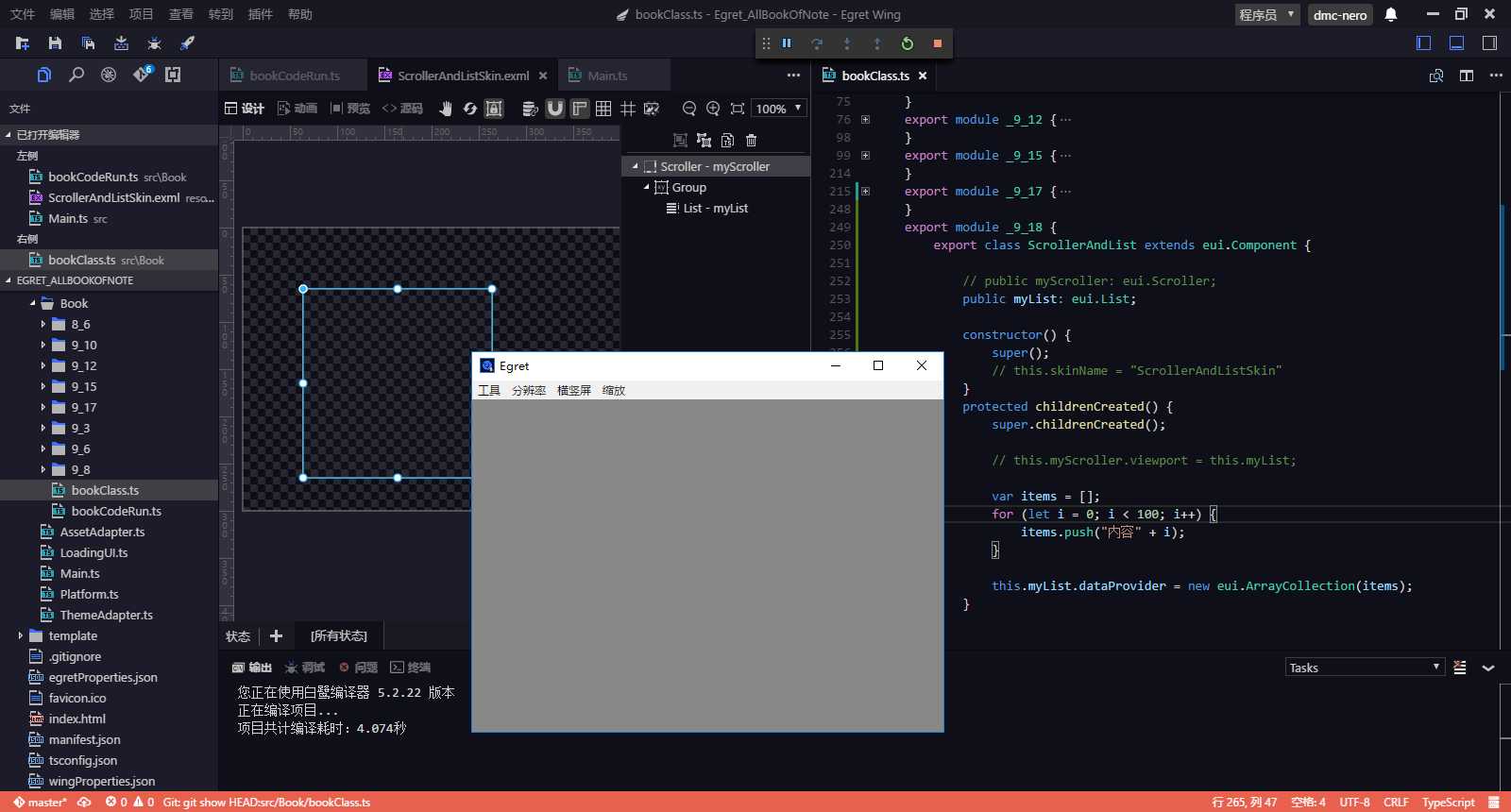The image size is (1511, 812).
Task: Open the 插件 menu
Action: click(x=260, y=14)
